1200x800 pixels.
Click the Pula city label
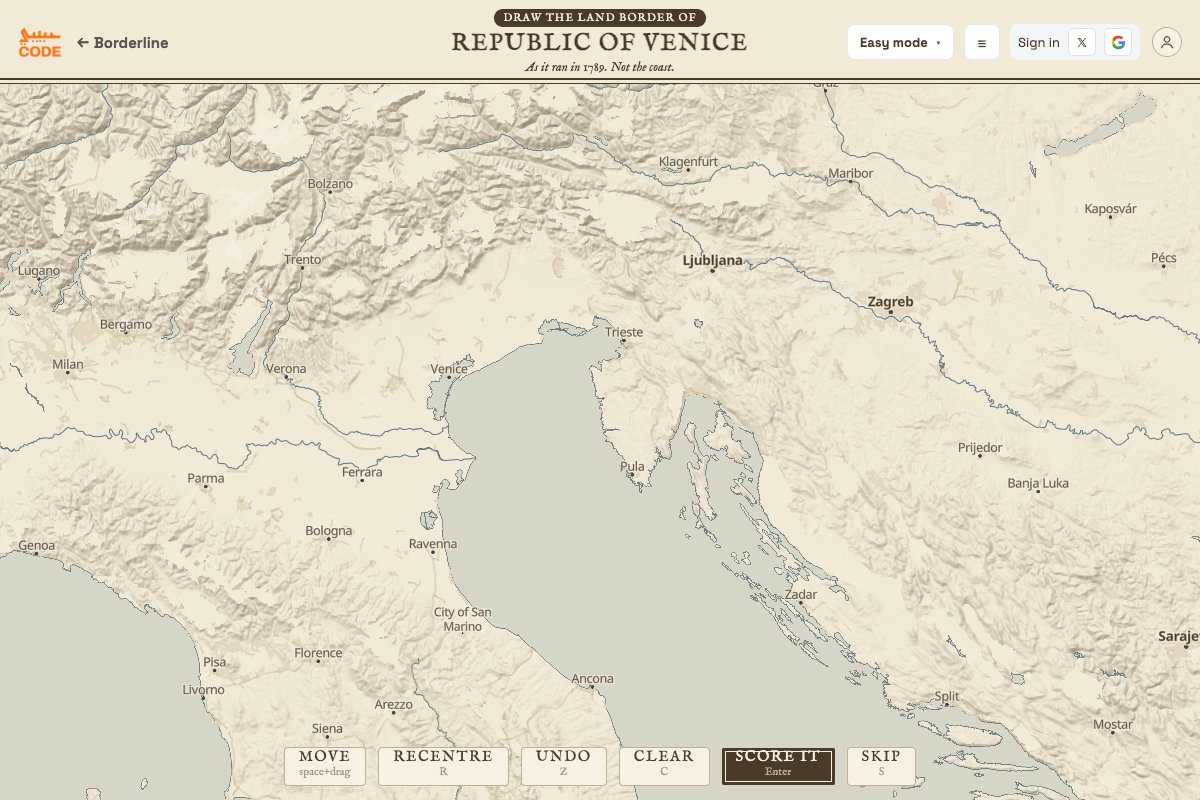(x=632, y=466)
